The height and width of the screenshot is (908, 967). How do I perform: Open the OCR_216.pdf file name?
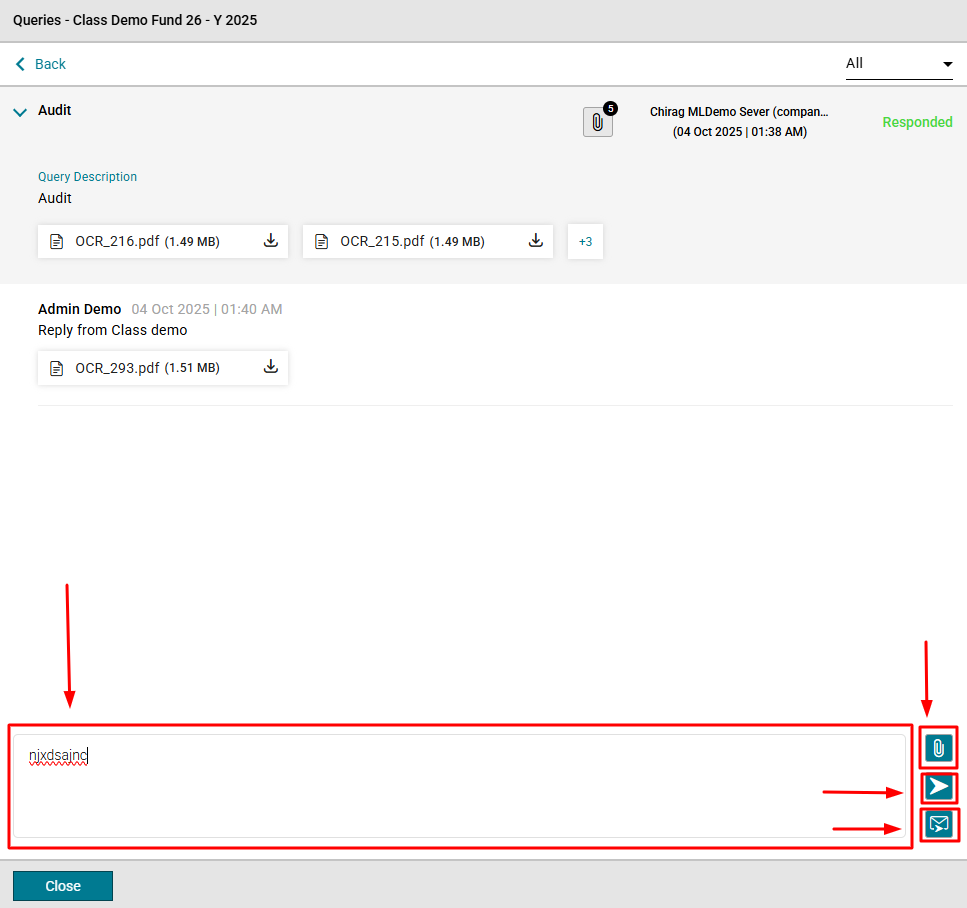(117, 241)
